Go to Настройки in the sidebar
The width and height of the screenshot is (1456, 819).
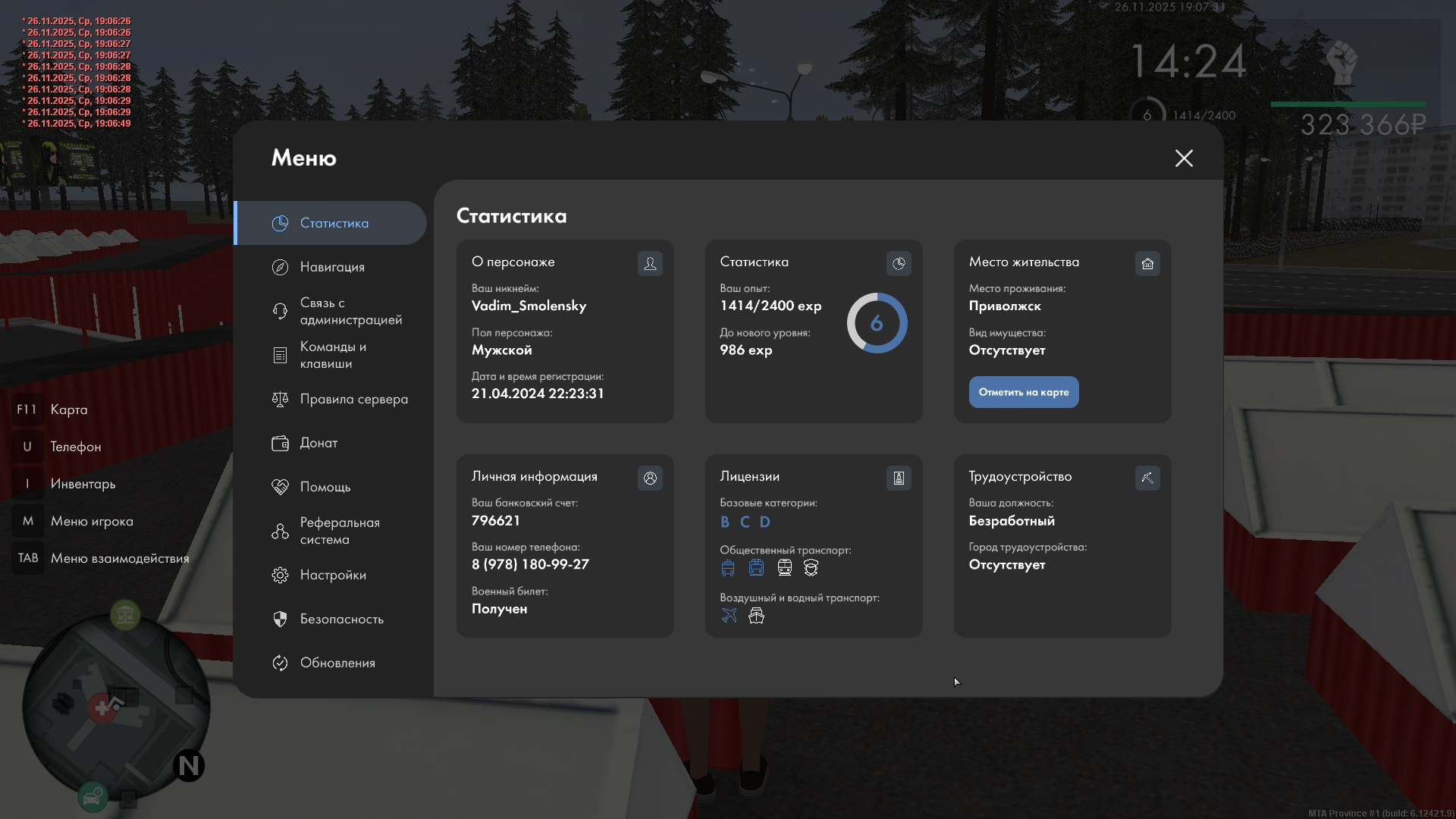331,575
